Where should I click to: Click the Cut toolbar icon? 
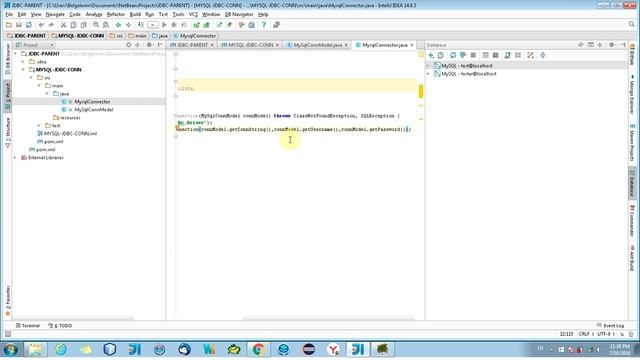pos(63,25)
